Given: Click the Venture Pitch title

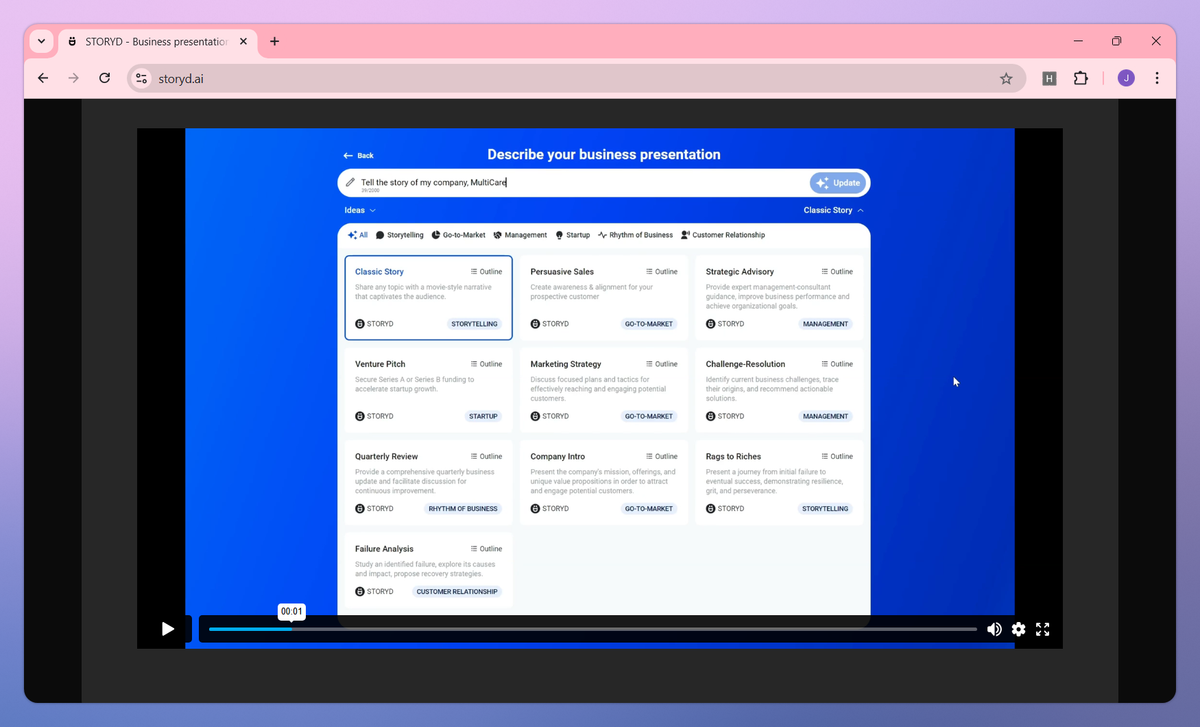Looking at the screenshot, I should [x=380, y=364].
